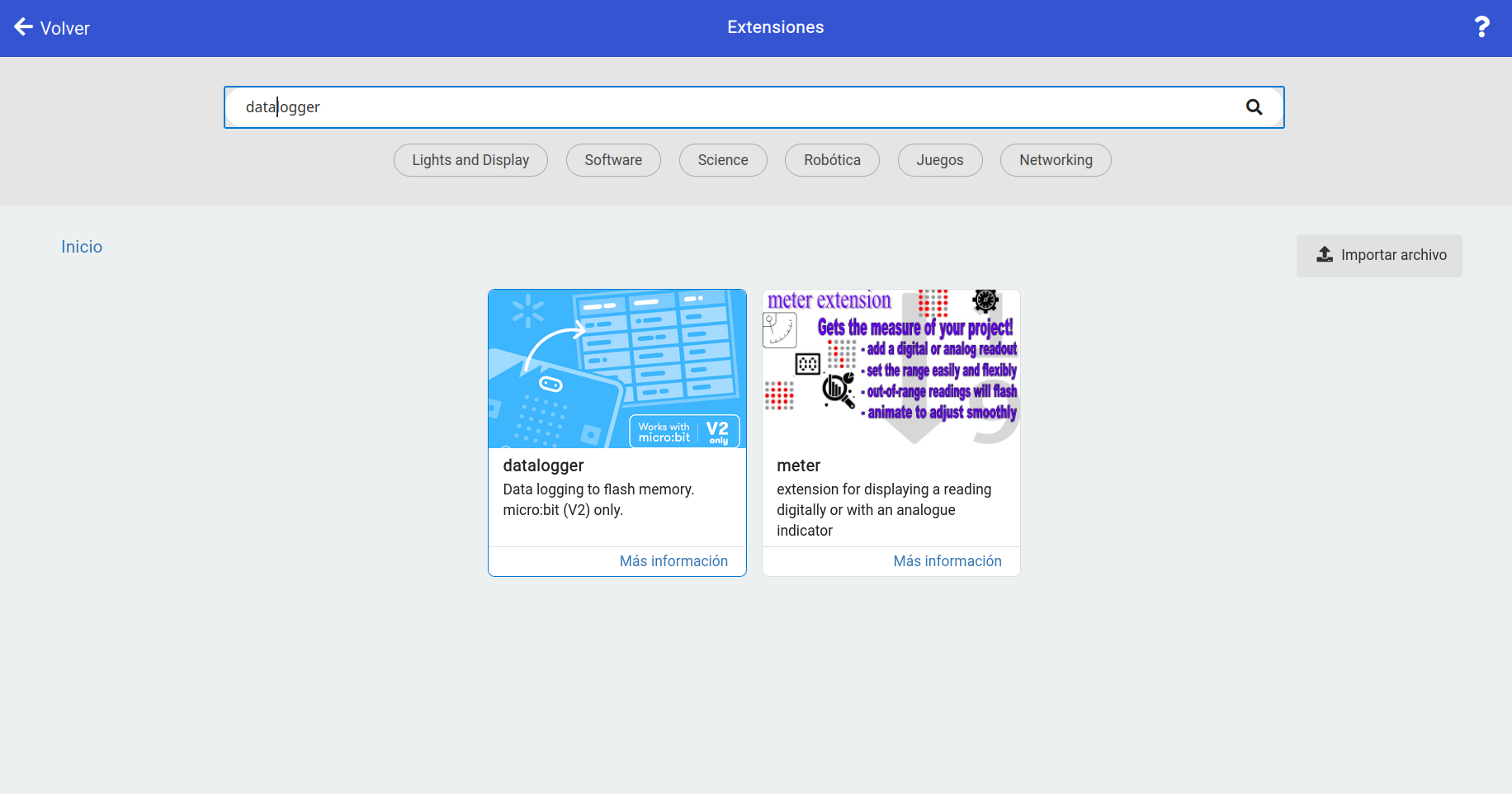Focus the extension search text field
The image size is (1512, 794).
coord(726,107)
